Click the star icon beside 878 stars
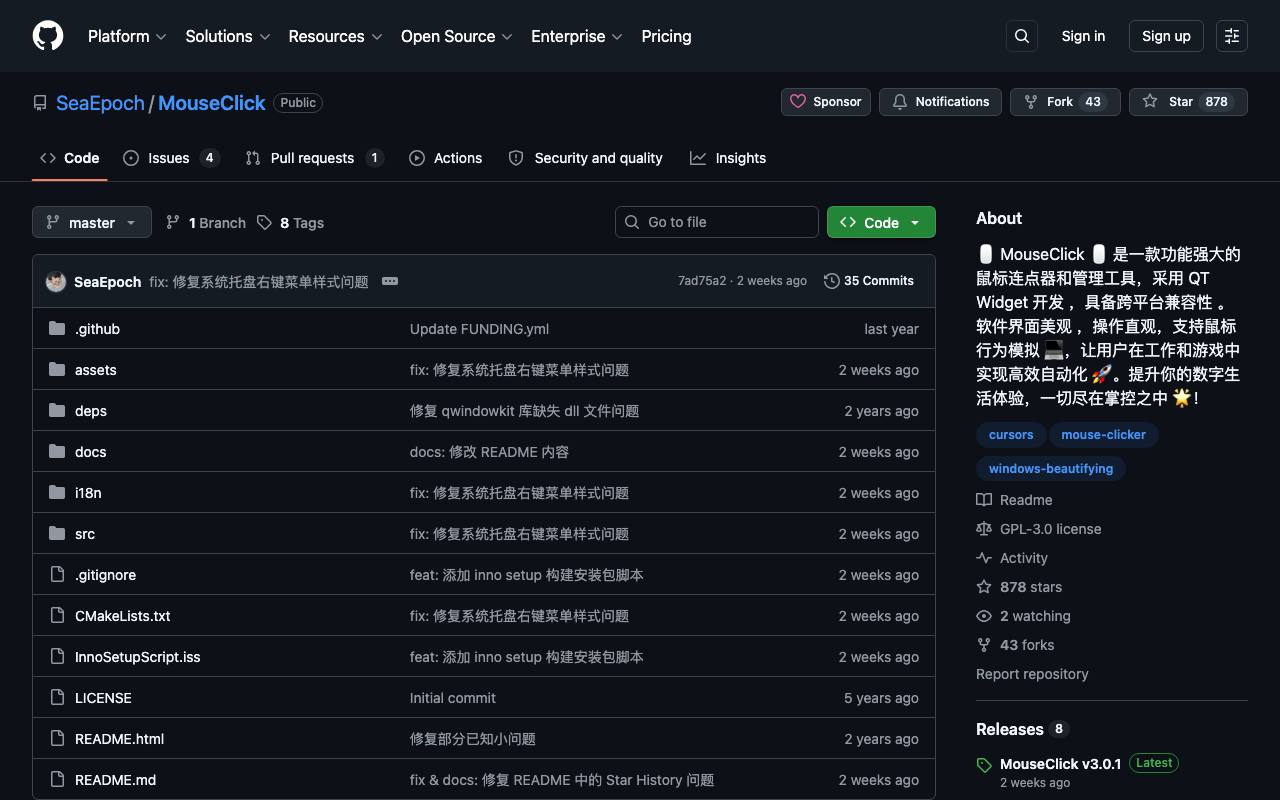Viewport: 1280px width, 800px height. 984,587
